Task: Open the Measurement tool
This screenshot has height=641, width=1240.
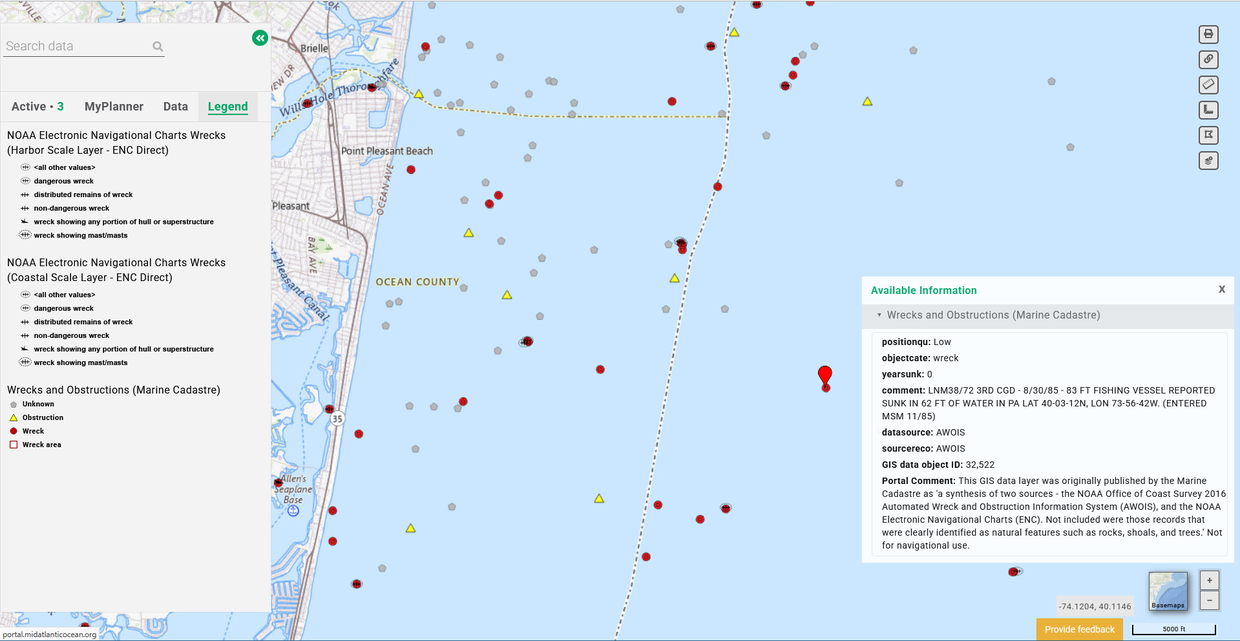Action: click(x=1208, y=109)
